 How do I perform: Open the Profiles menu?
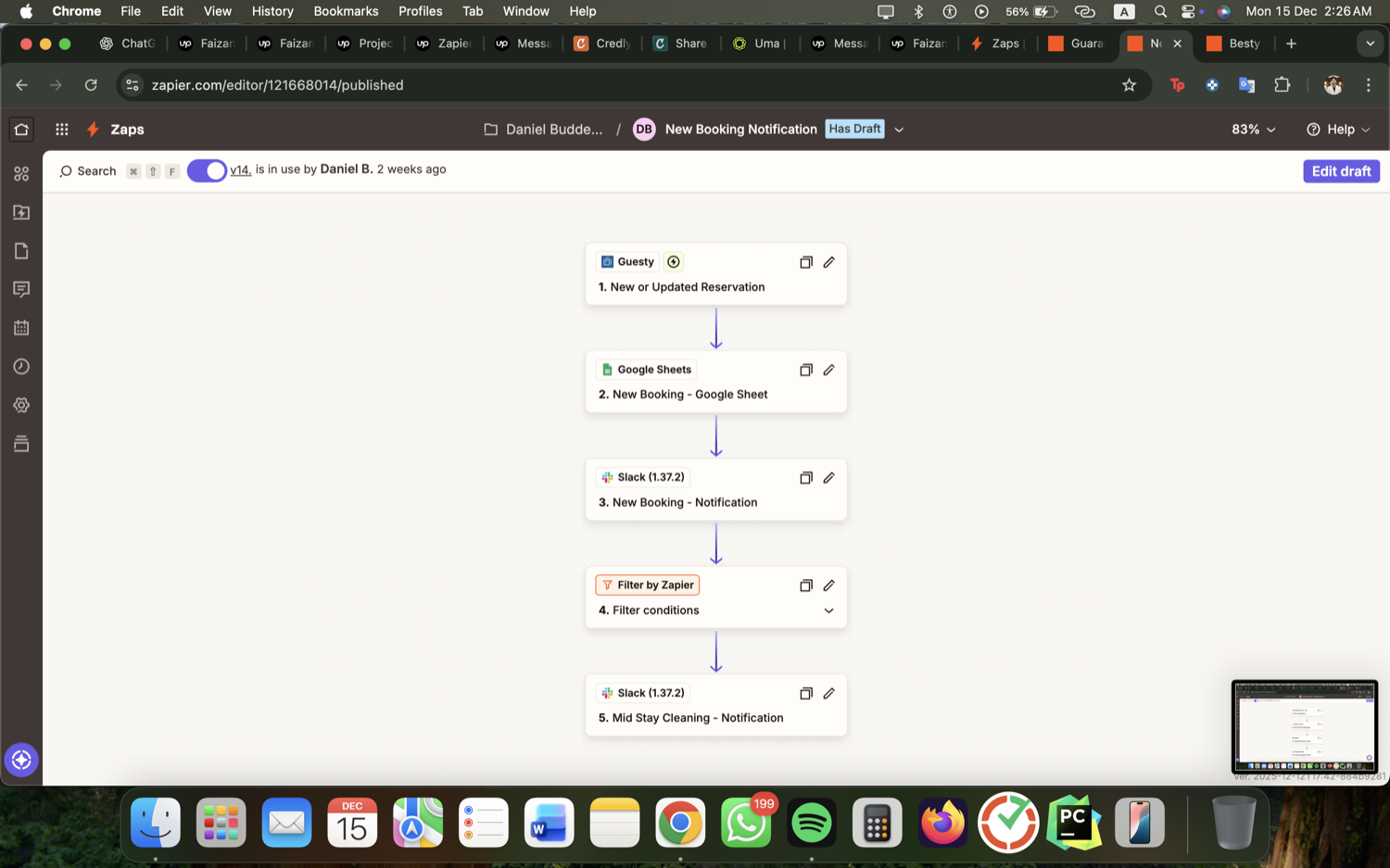point(420,11)
